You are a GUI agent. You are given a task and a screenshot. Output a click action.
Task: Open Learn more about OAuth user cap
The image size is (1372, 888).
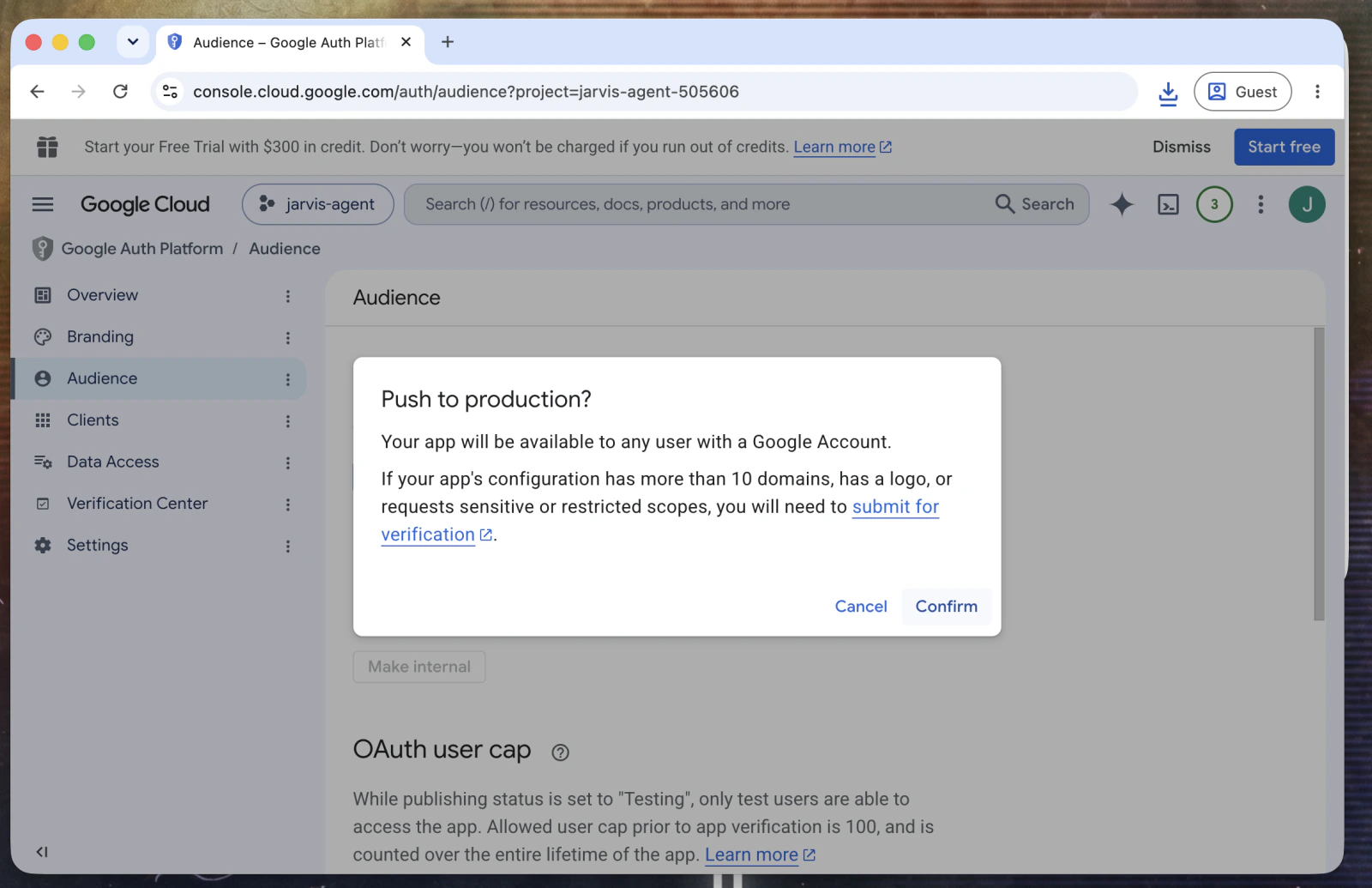(760, 855)
